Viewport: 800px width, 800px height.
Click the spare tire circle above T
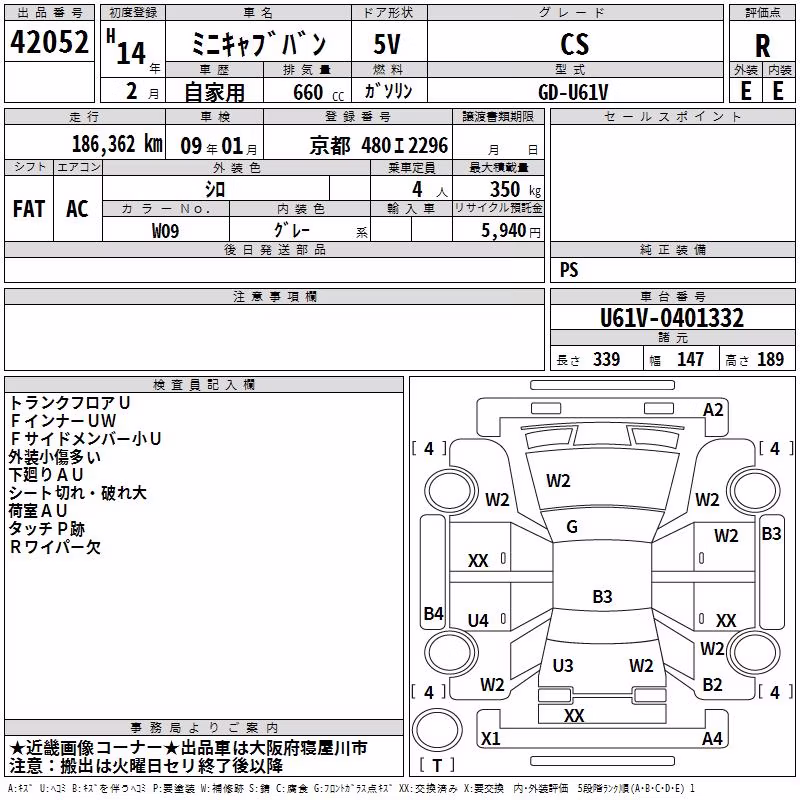pyautogui.click(x=437, y=729)
